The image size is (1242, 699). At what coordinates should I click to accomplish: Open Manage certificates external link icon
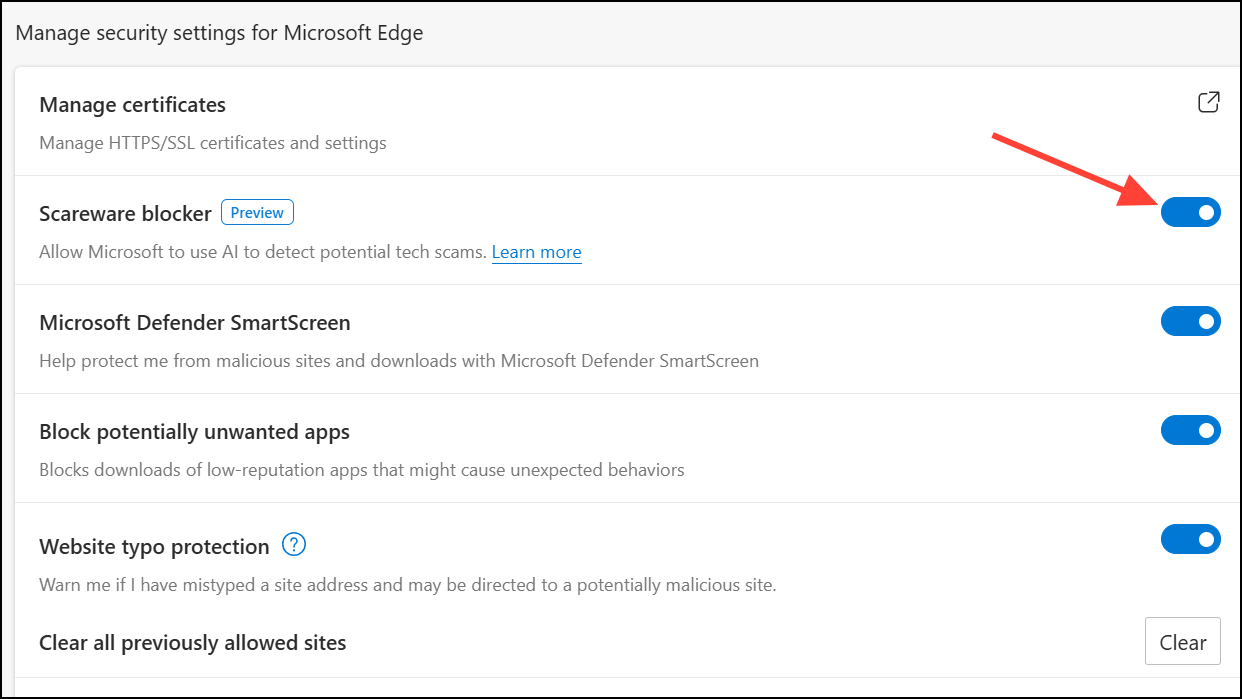tap(1208, 102)
